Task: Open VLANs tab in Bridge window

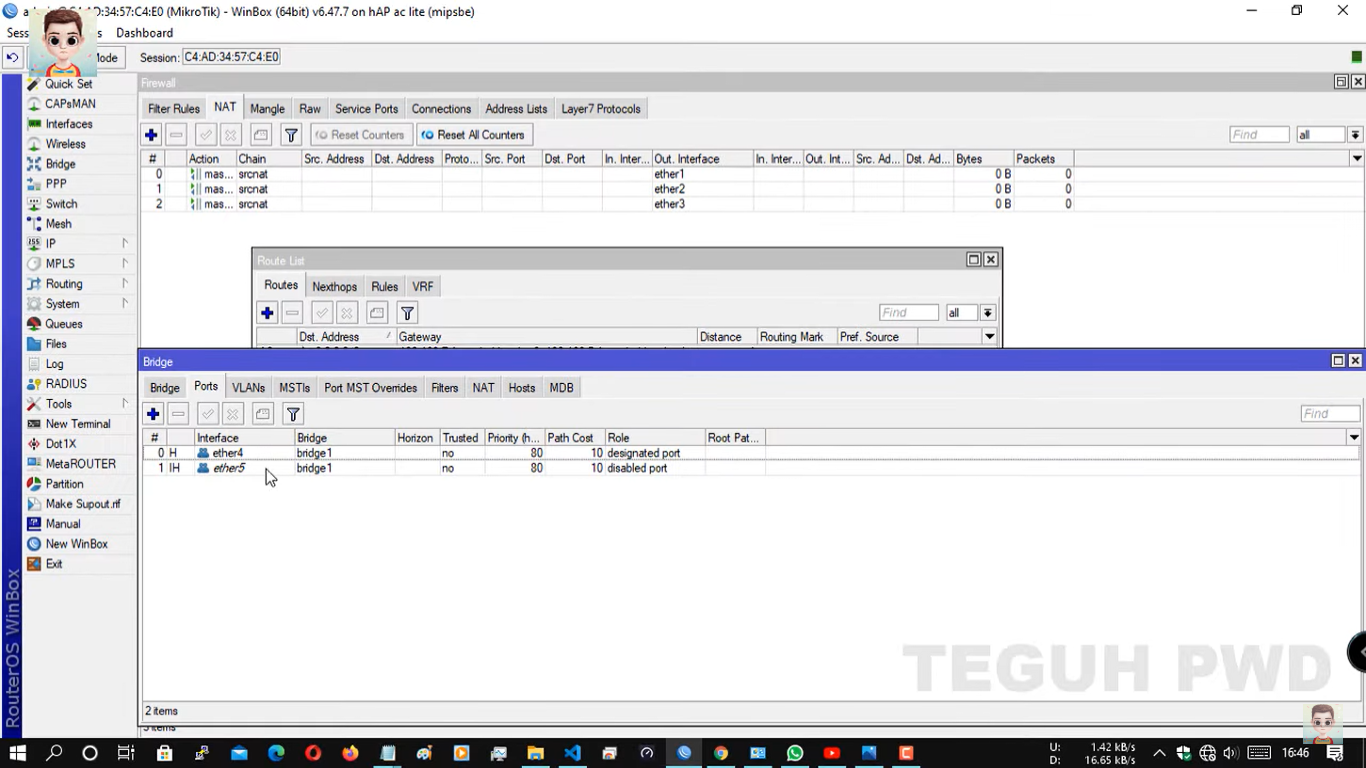Action: click(x=248, y=388)
